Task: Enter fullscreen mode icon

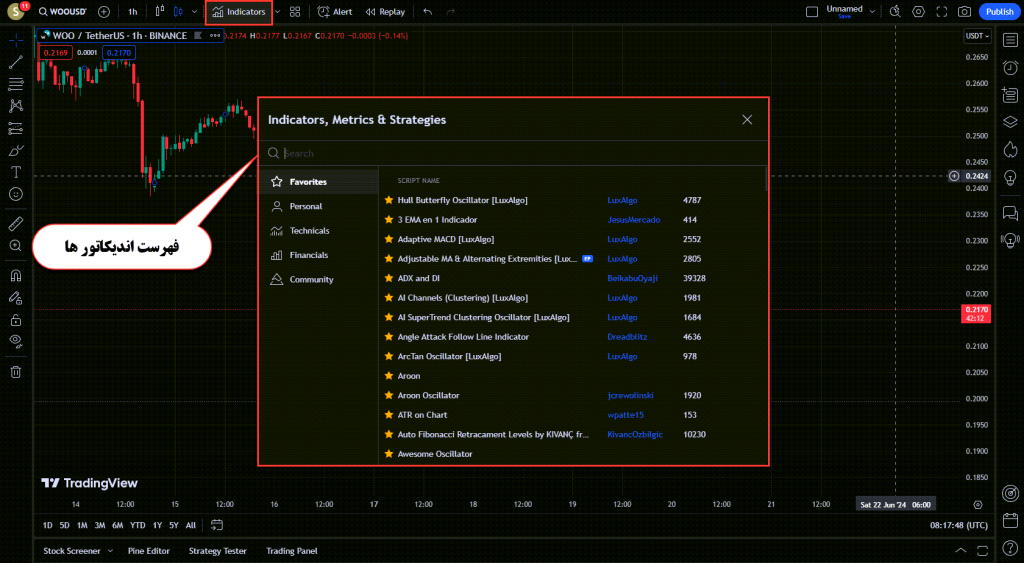Action: pyautogui.click(x=942, y=12)
